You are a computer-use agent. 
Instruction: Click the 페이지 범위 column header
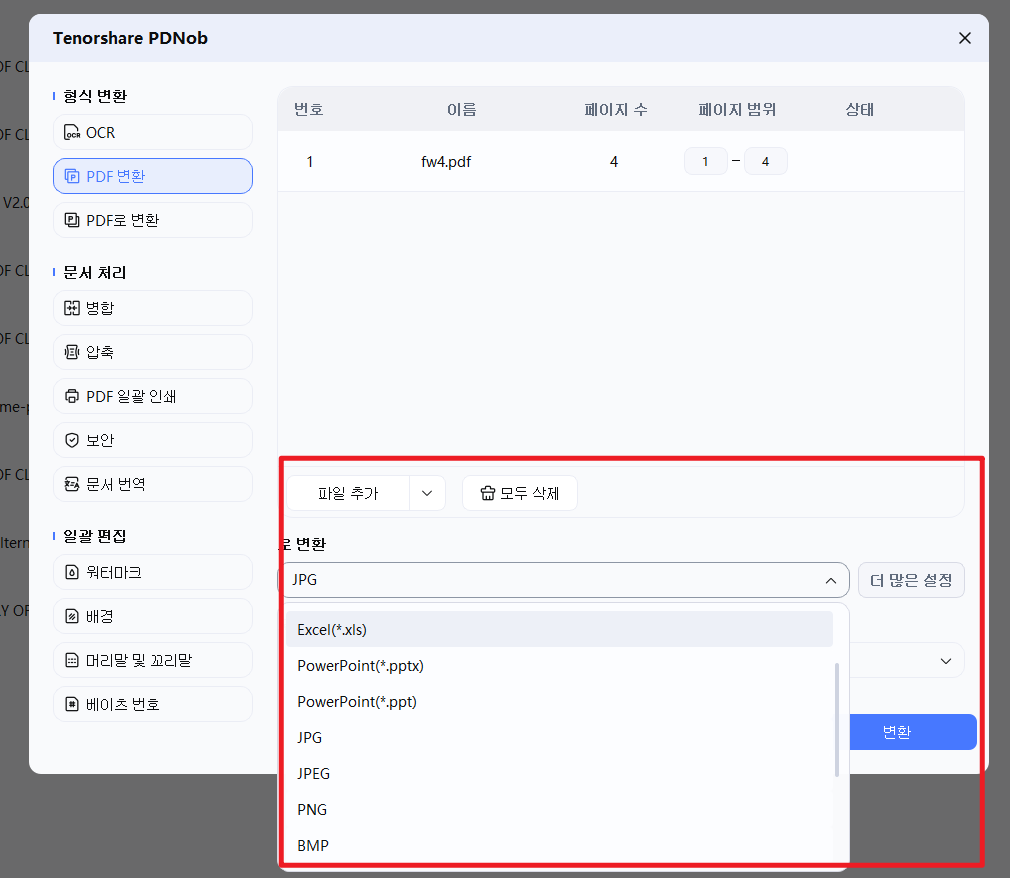tap(737, 110)
